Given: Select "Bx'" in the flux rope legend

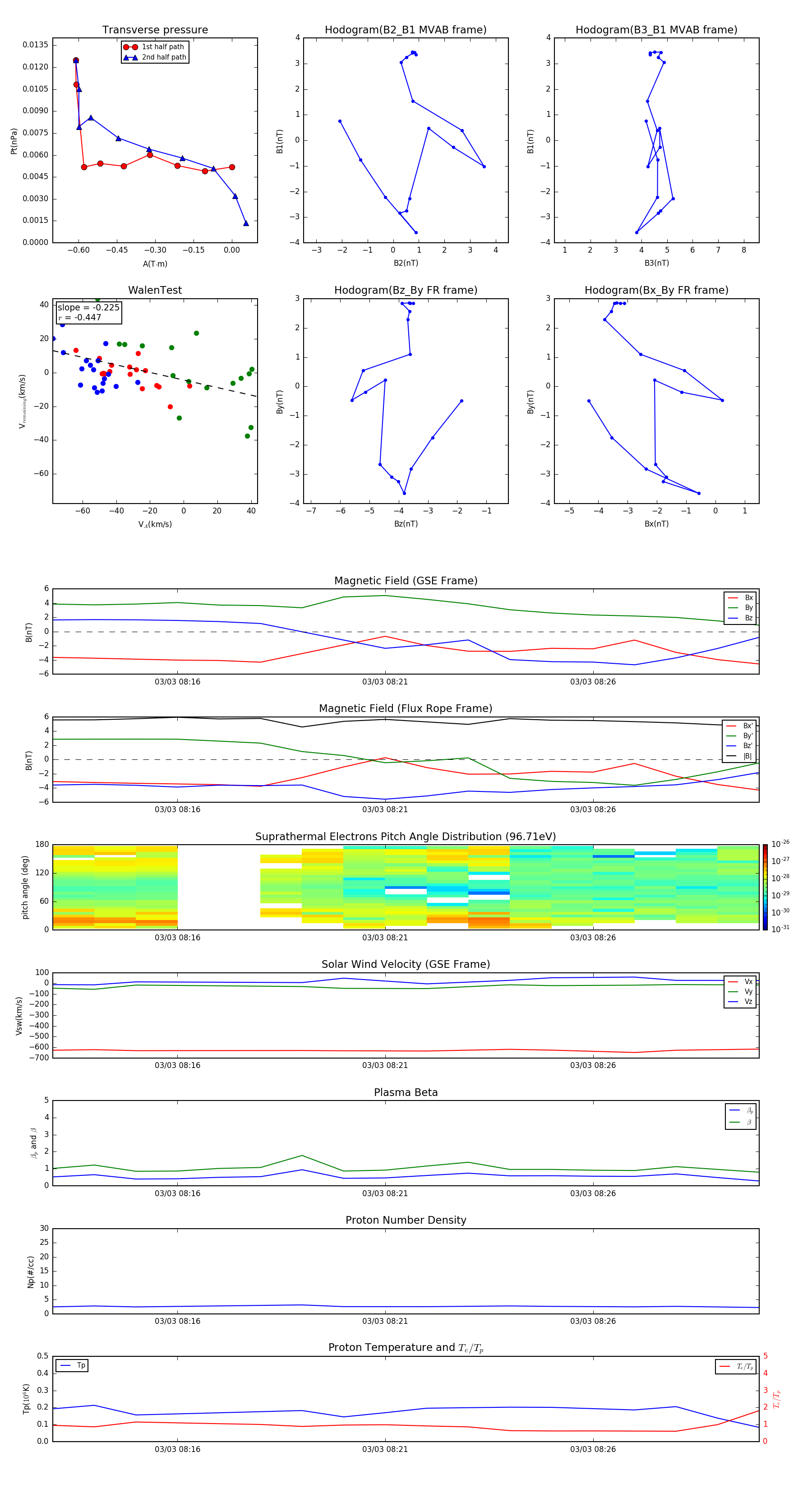Looking at the screenshot, I should 740,726.
